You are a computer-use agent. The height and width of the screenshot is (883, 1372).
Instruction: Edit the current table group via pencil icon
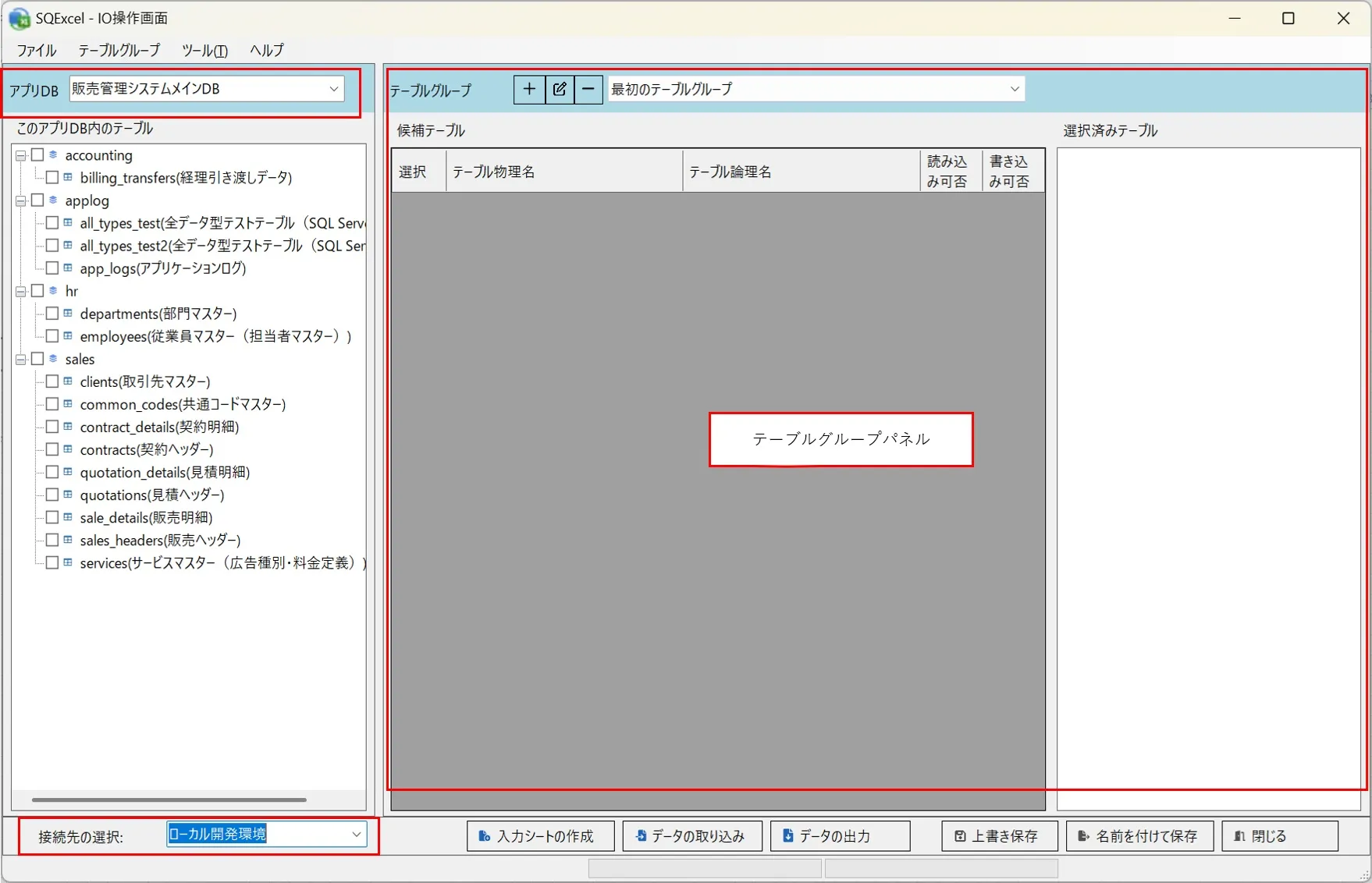pyautogui.click(x=560, y=89)
